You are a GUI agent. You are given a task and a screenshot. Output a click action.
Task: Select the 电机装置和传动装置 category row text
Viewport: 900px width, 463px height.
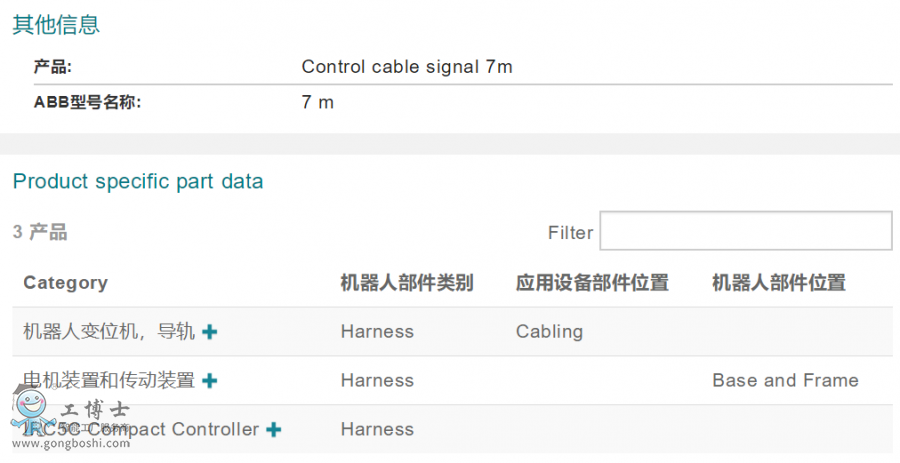[108, 381]
